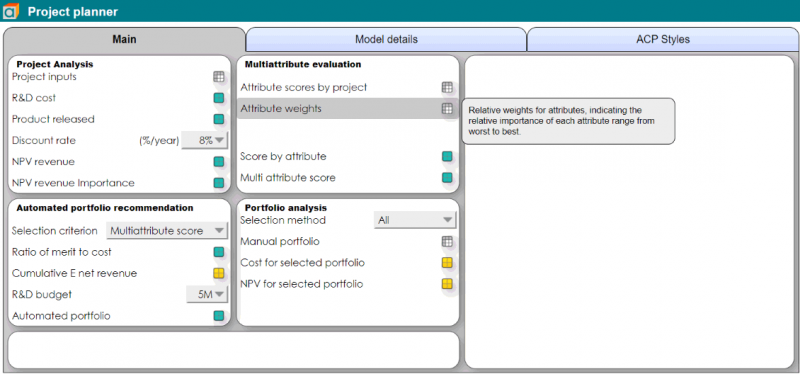Click the Selection criterion label
Screen dimensions: 800x374
55,231
